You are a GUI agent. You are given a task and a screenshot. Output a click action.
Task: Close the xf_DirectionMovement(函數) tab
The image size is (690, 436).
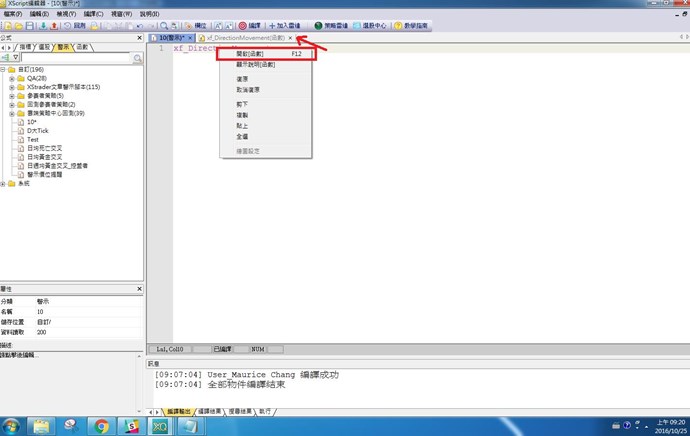click(x=290, y=38)
